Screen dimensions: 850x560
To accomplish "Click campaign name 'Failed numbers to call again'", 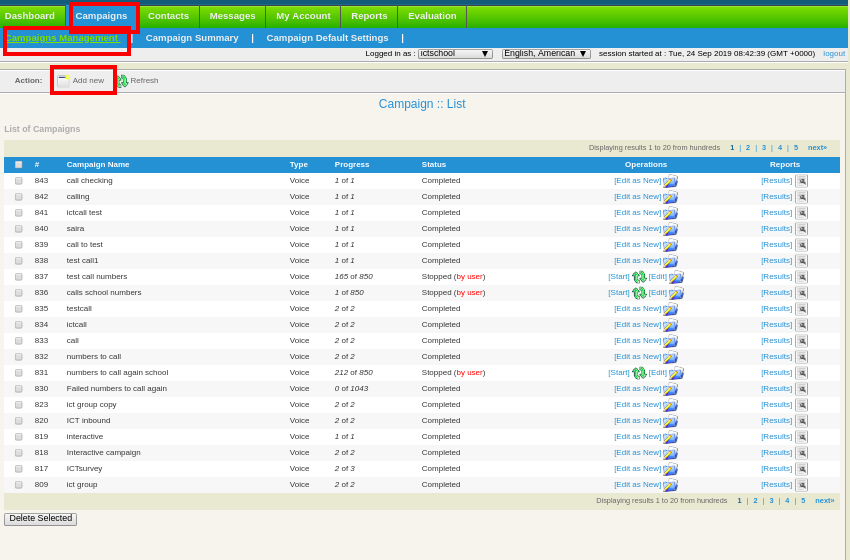I will pos(117,389).
